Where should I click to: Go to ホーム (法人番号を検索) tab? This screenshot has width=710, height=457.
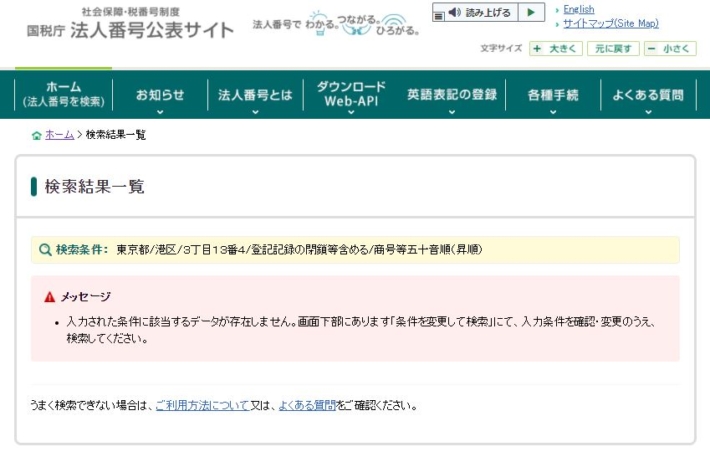pyautogui.click(x=63, y=94)
